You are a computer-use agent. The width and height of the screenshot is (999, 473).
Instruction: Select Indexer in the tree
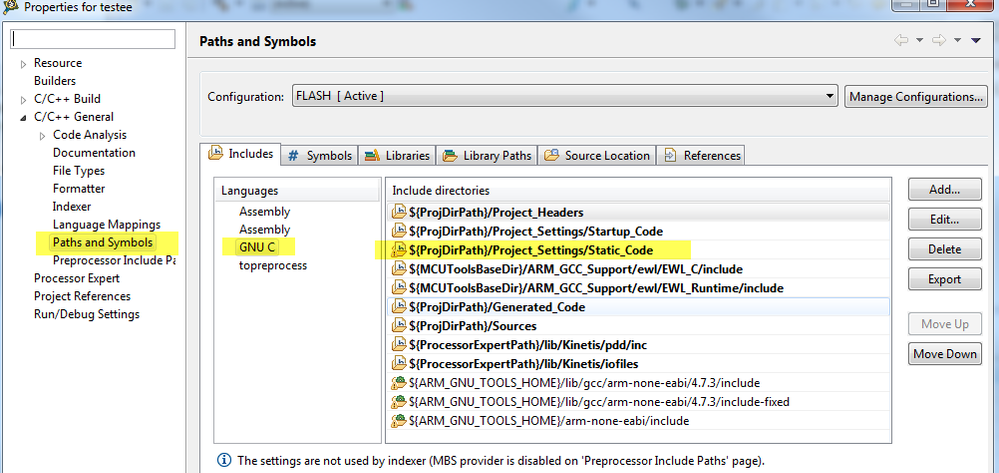coord(72,207)
